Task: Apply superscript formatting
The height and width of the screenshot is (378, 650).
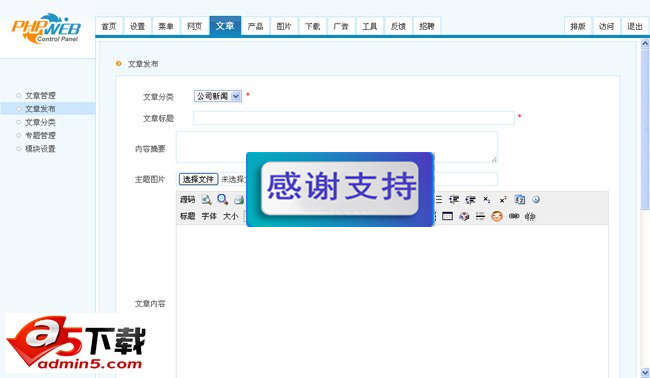Action: click(x=503, y=200)
